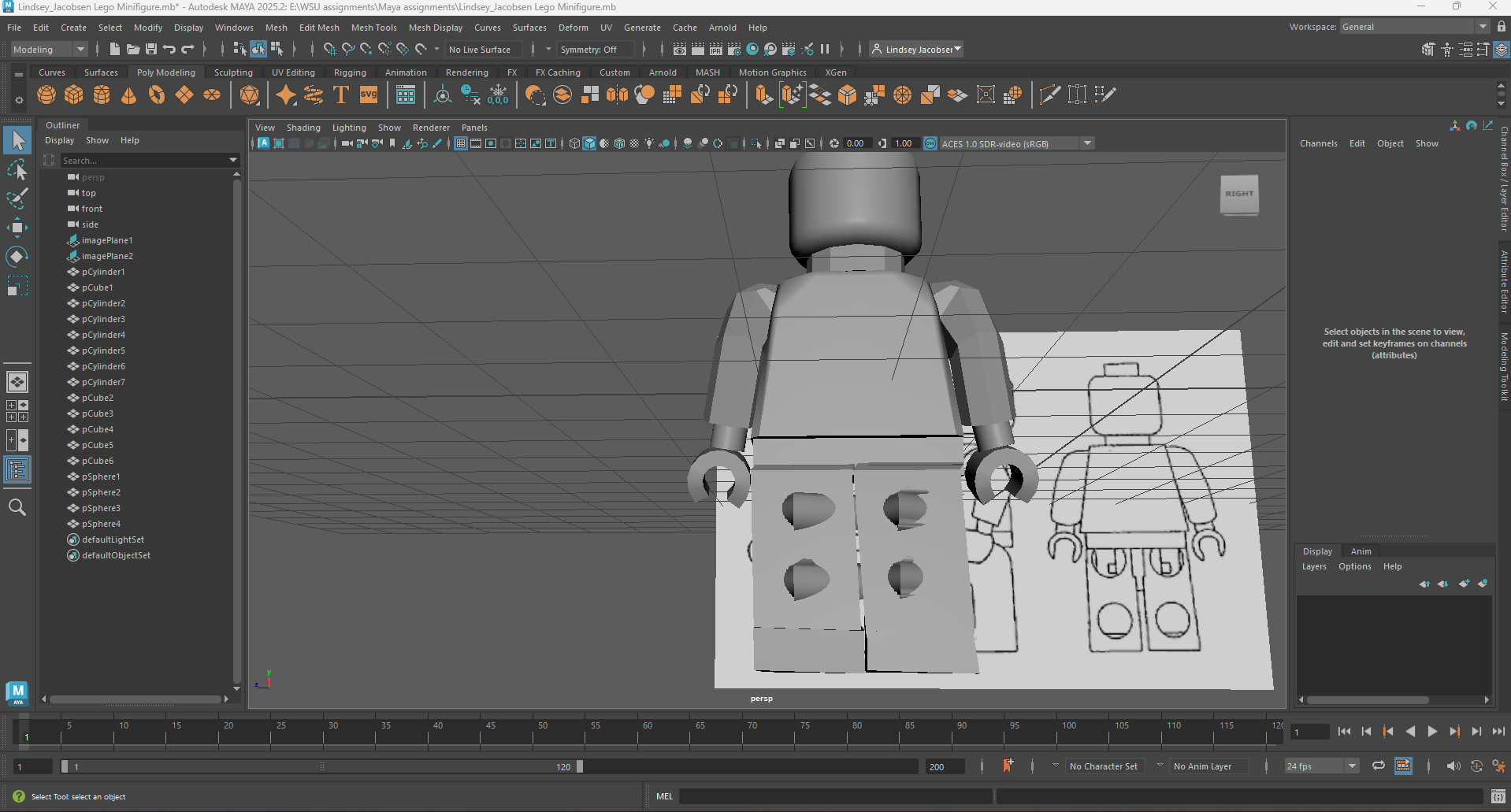Click the SVG tool shelf icon
1511x812 pixels.
tap(369, 95)
